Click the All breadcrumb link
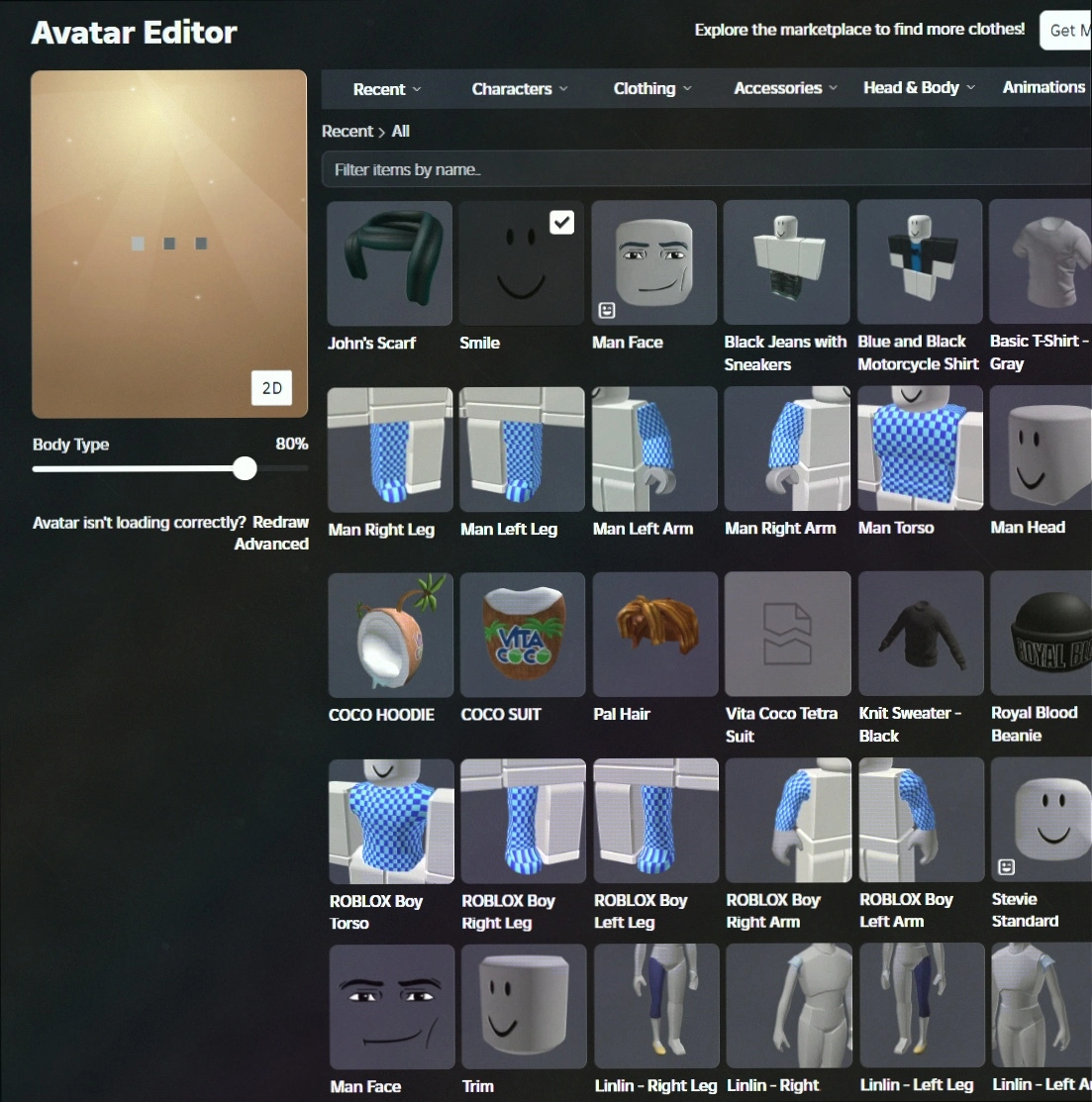This screenshot has width=1092, height=1102. point(401,132)
